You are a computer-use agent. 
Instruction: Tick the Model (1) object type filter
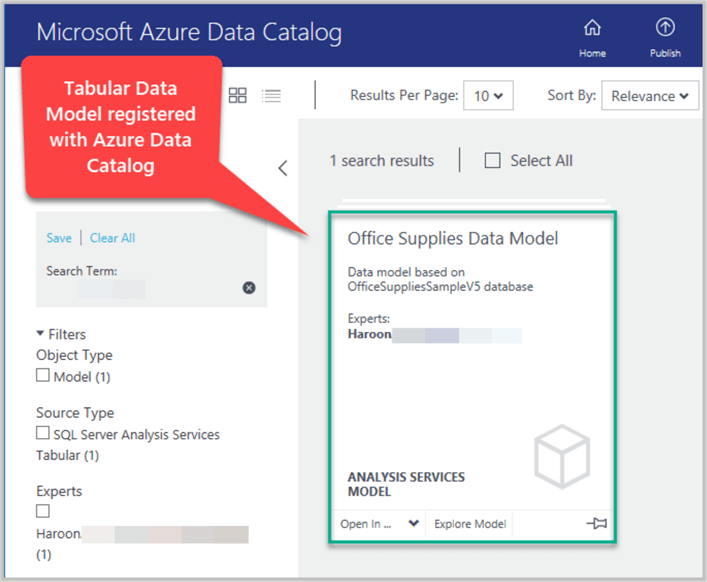tap(43, 375)
